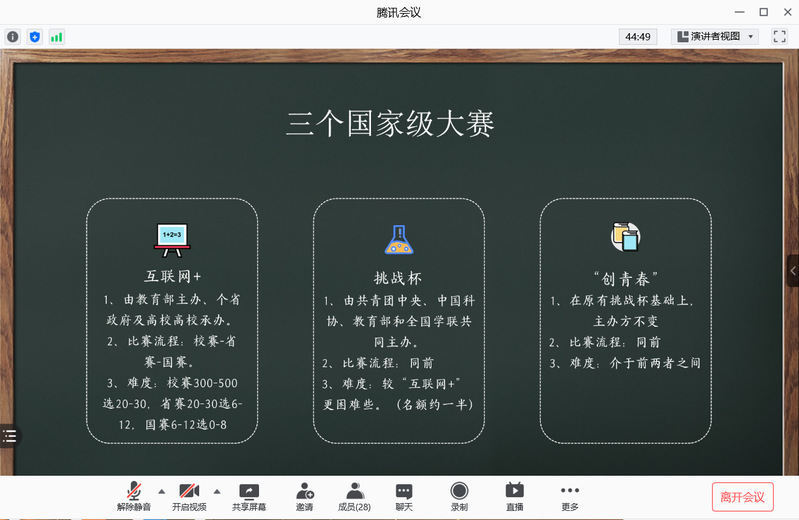
Task: Expand video options arrow beside 开启视频
Action: [217, 491]
